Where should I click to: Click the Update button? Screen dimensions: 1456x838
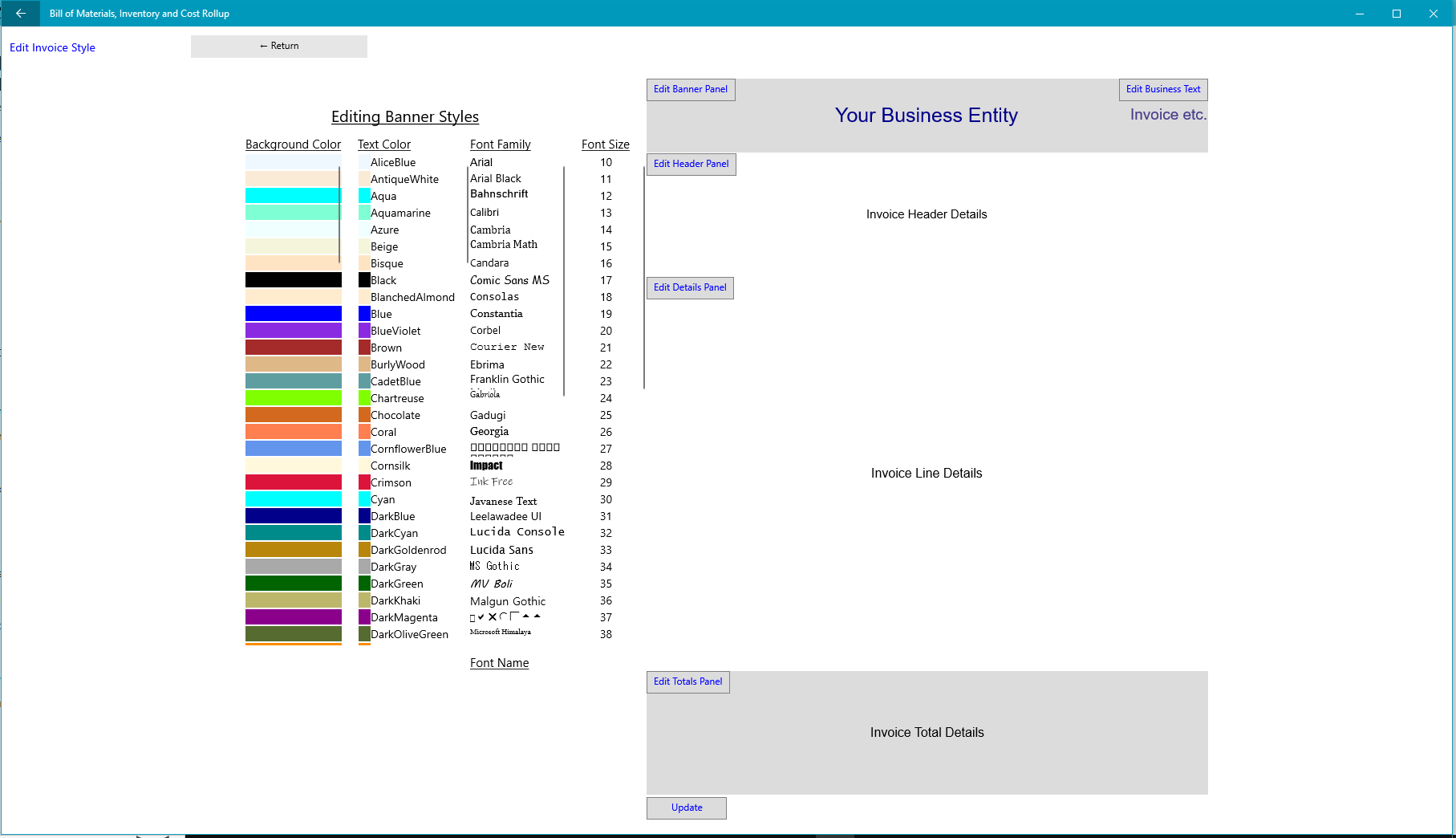(x=687, y=807)
